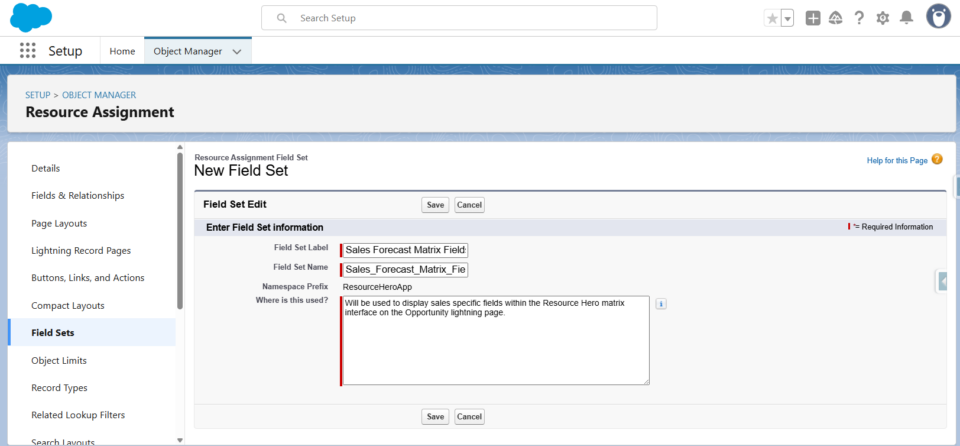Click the Salesforce cloud logo
This screenshot has height=446, width=960.
click(x=31, y=17)
